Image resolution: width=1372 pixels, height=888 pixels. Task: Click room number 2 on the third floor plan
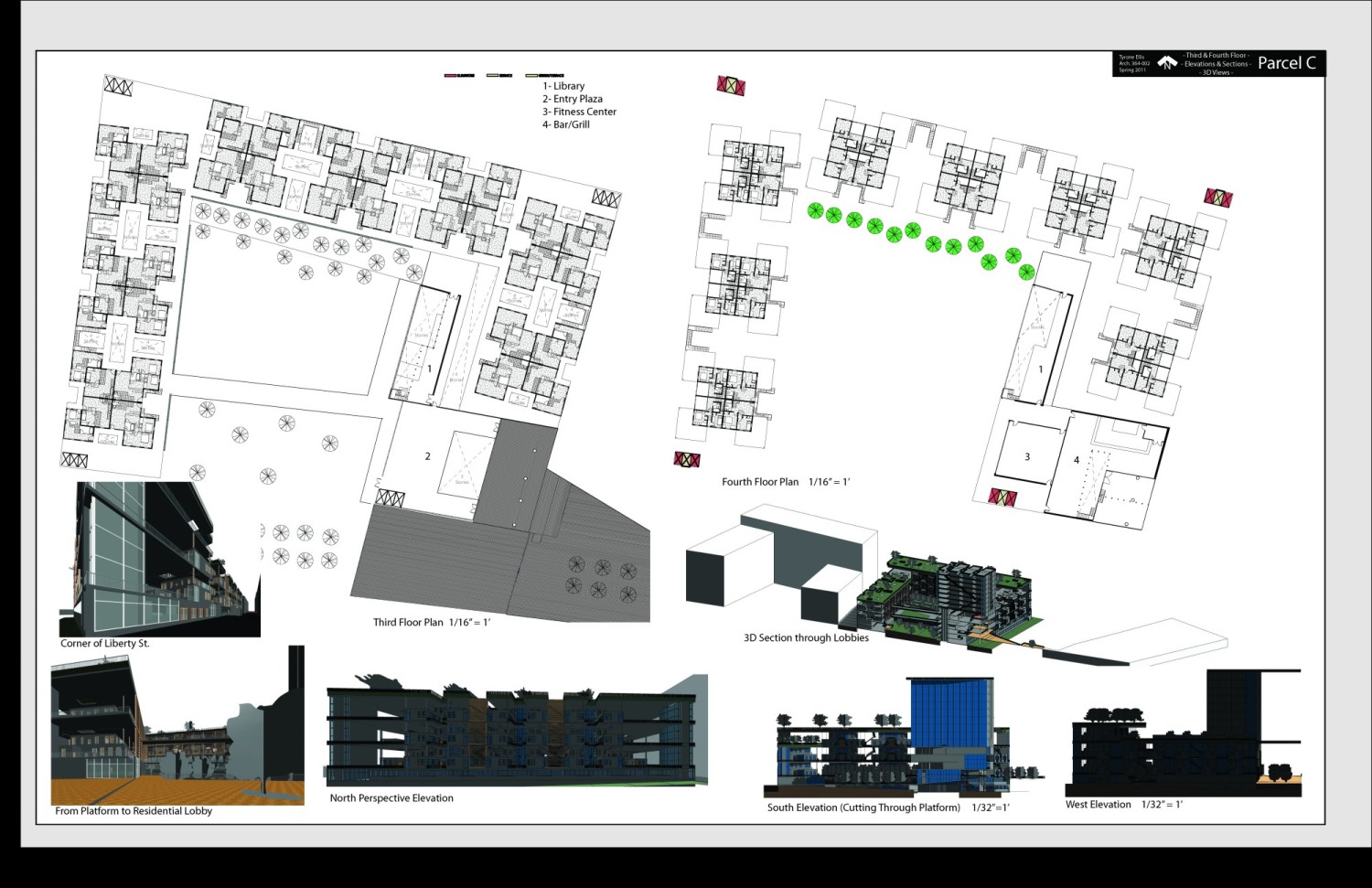[x=427, y=455]
